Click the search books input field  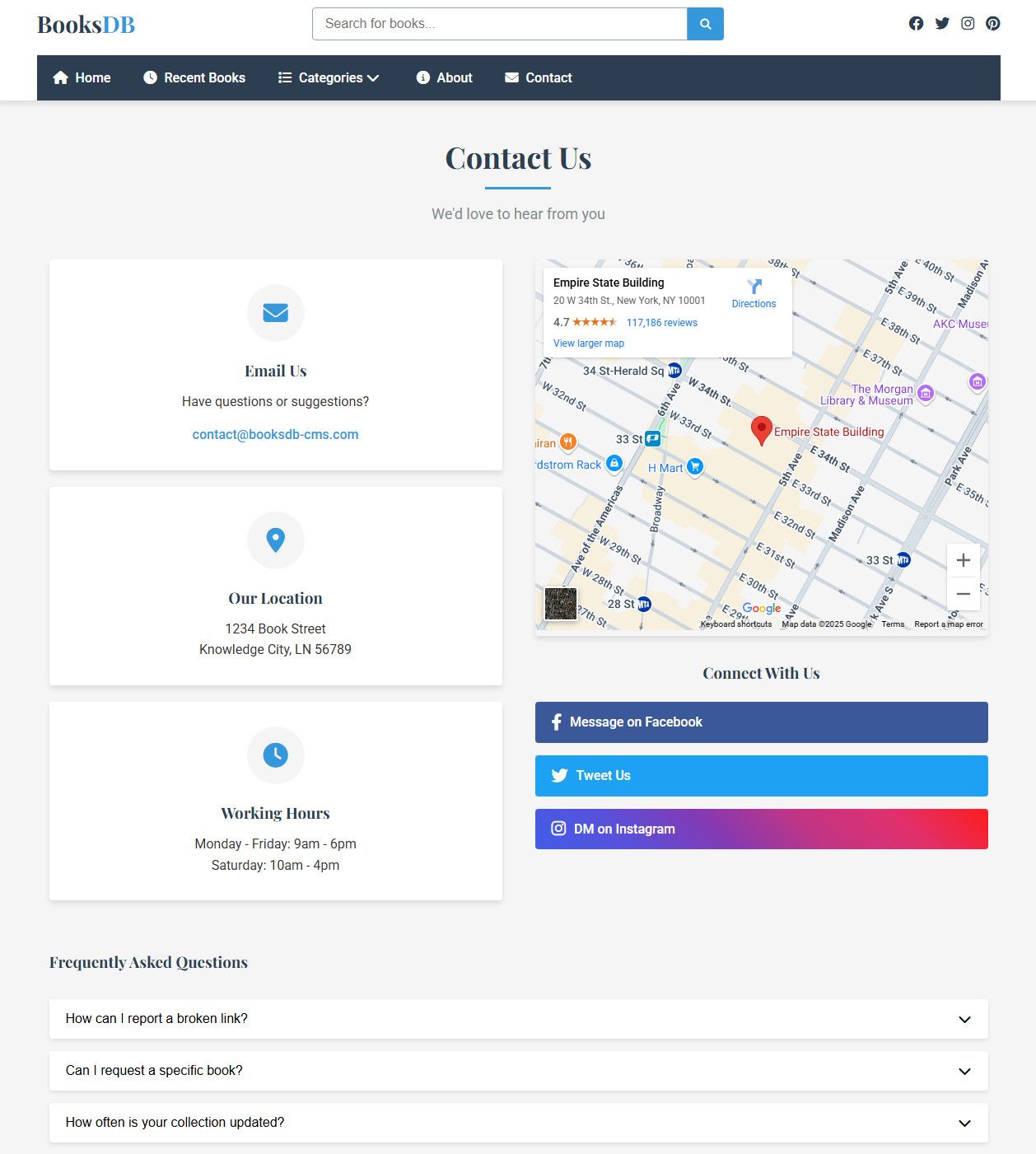point(499,24)
